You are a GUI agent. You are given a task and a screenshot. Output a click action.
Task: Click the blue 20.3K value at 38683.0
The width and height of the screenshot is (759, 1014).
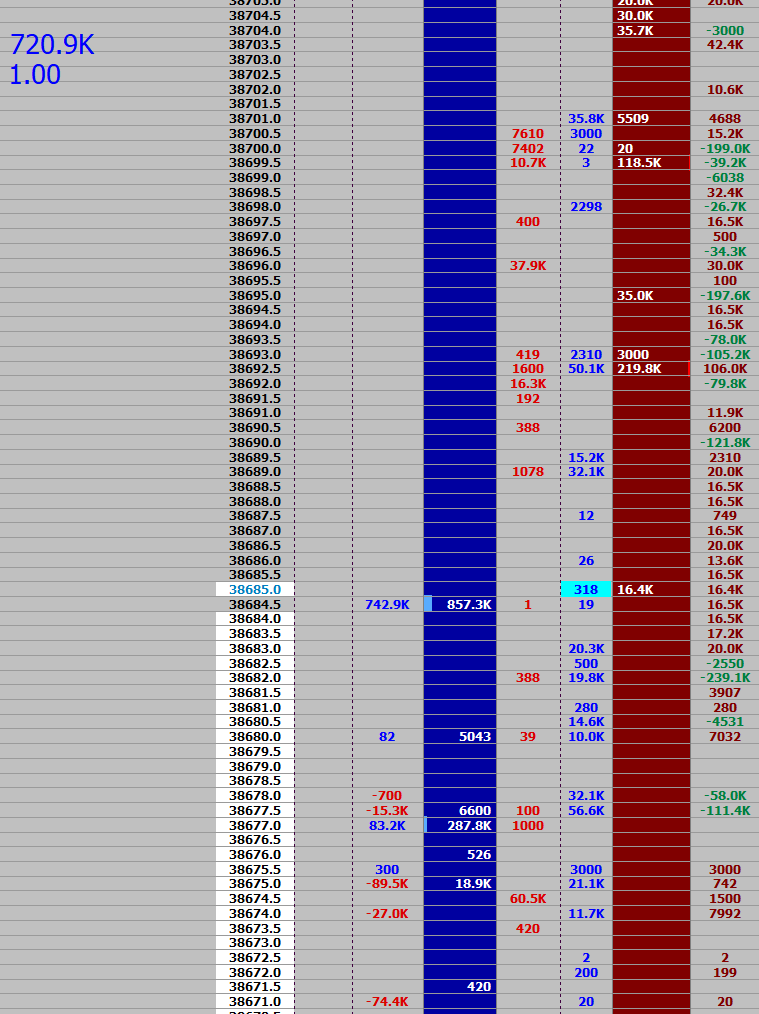(586, 649)
